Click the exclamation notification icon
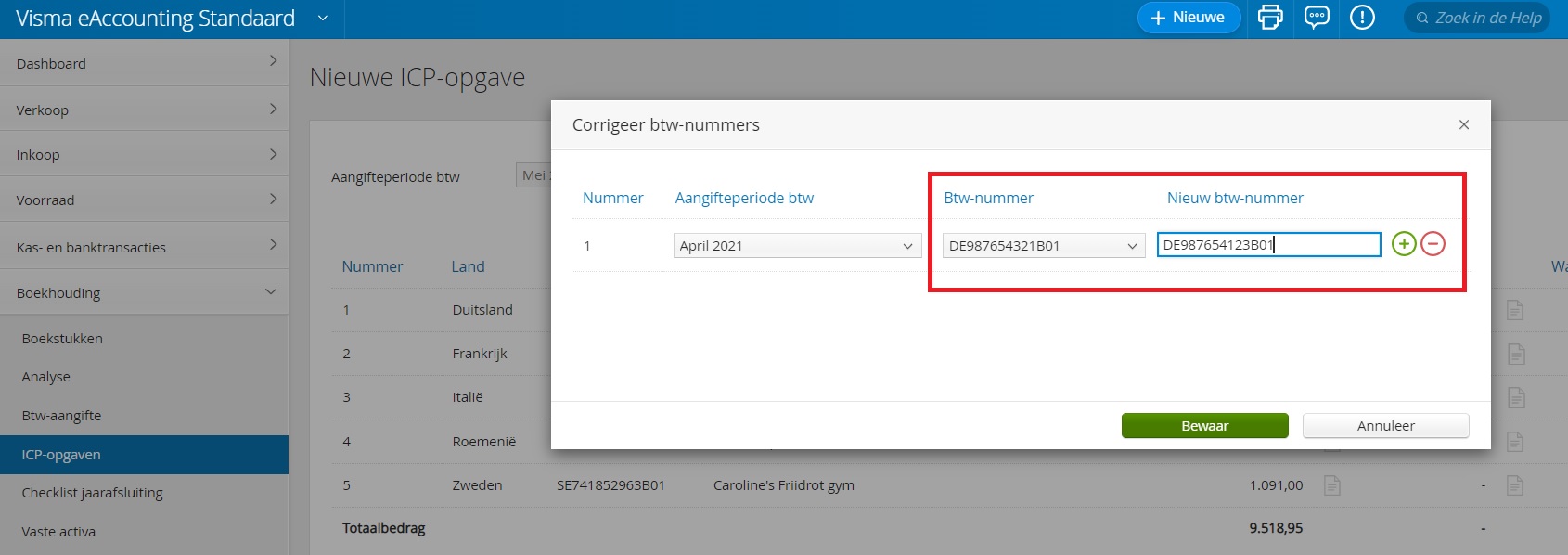This screenshot has height=555, width=1568. [x=1362, y=18]
